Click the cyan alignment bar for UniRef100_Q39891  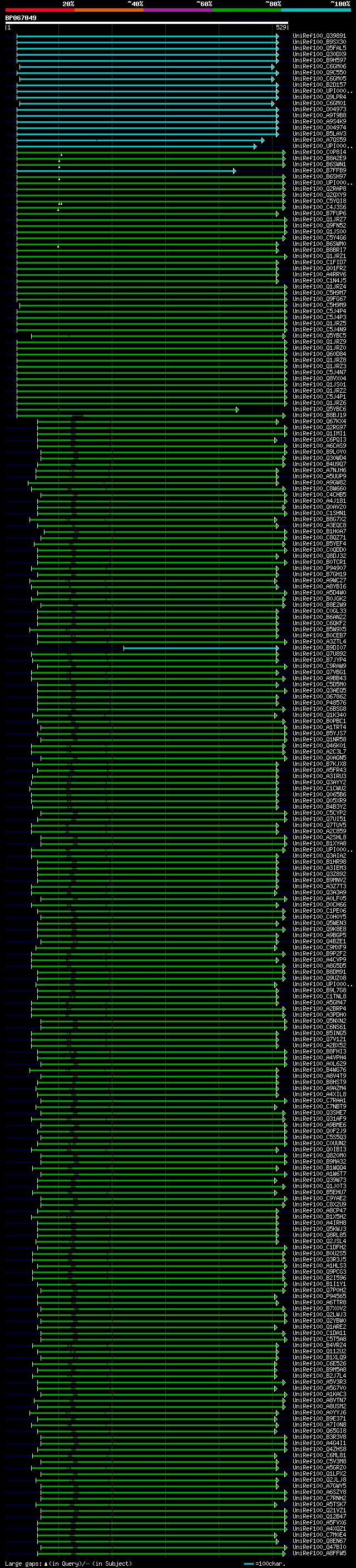tap(147, 36)
